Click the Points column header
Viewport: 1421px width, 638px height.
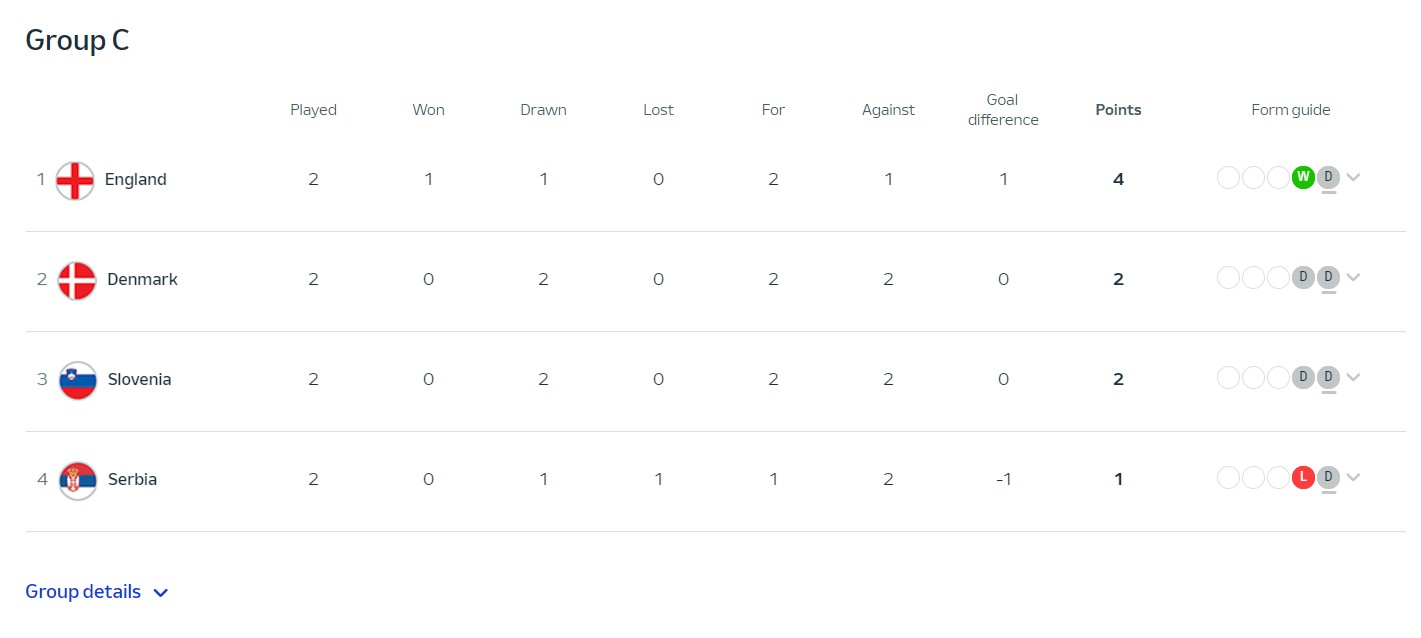pos(1118,110)
